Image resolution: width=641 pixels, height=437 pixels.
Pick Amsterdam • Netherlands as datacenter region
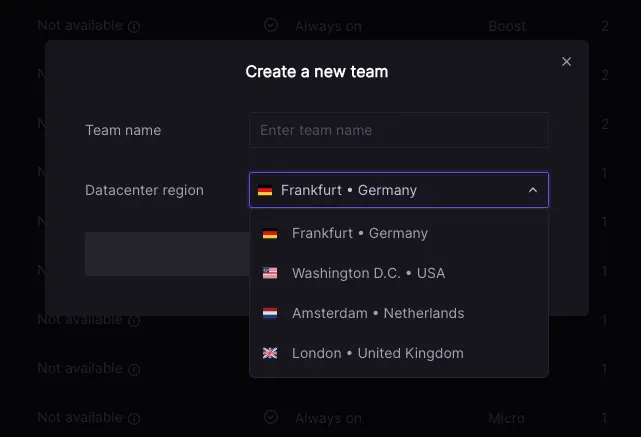coord(378,313)
